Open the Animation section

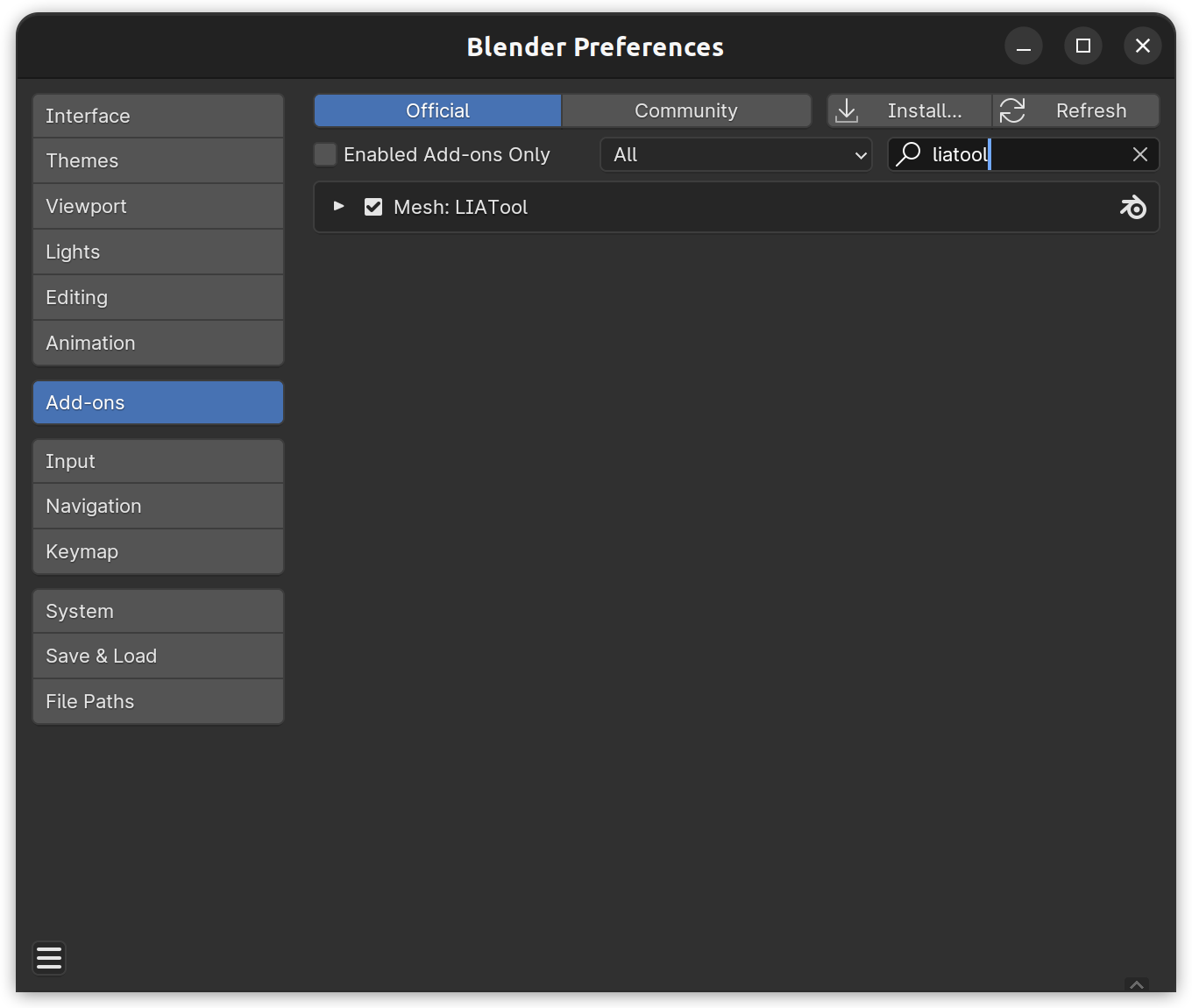158,343
